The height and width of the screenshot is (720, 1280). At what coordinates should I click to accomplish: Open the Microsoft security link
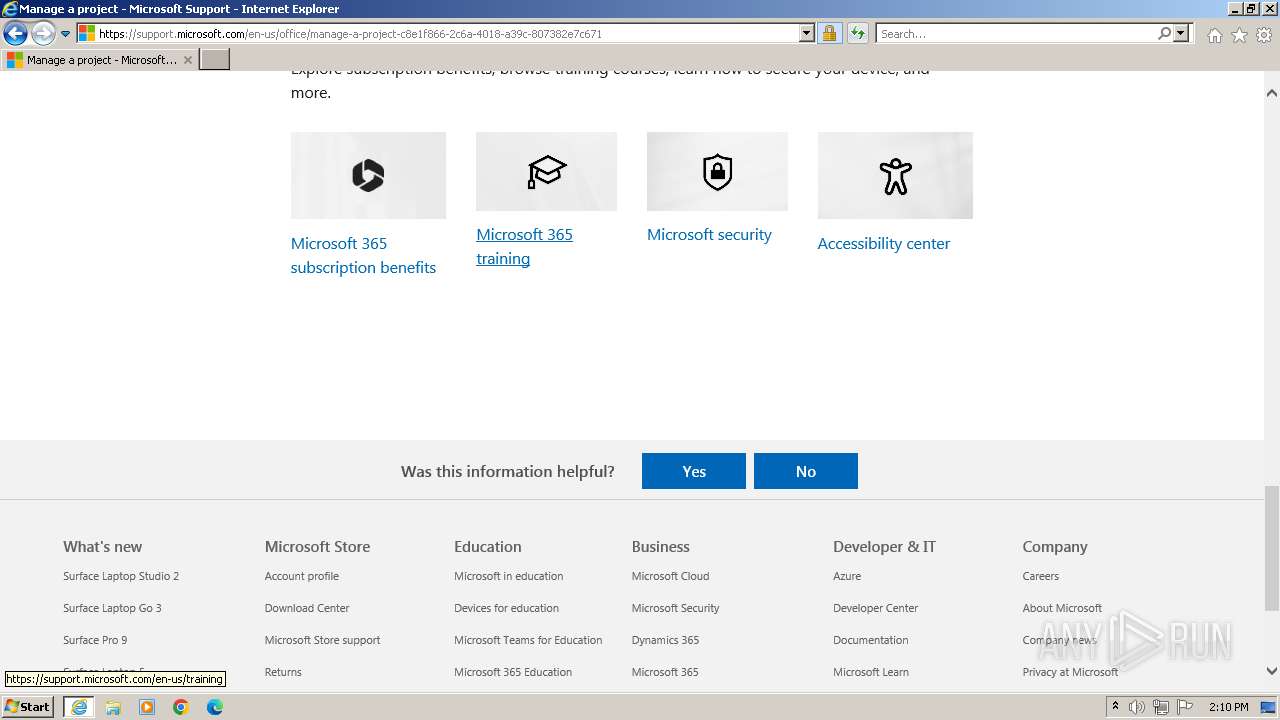pos(709,234)
